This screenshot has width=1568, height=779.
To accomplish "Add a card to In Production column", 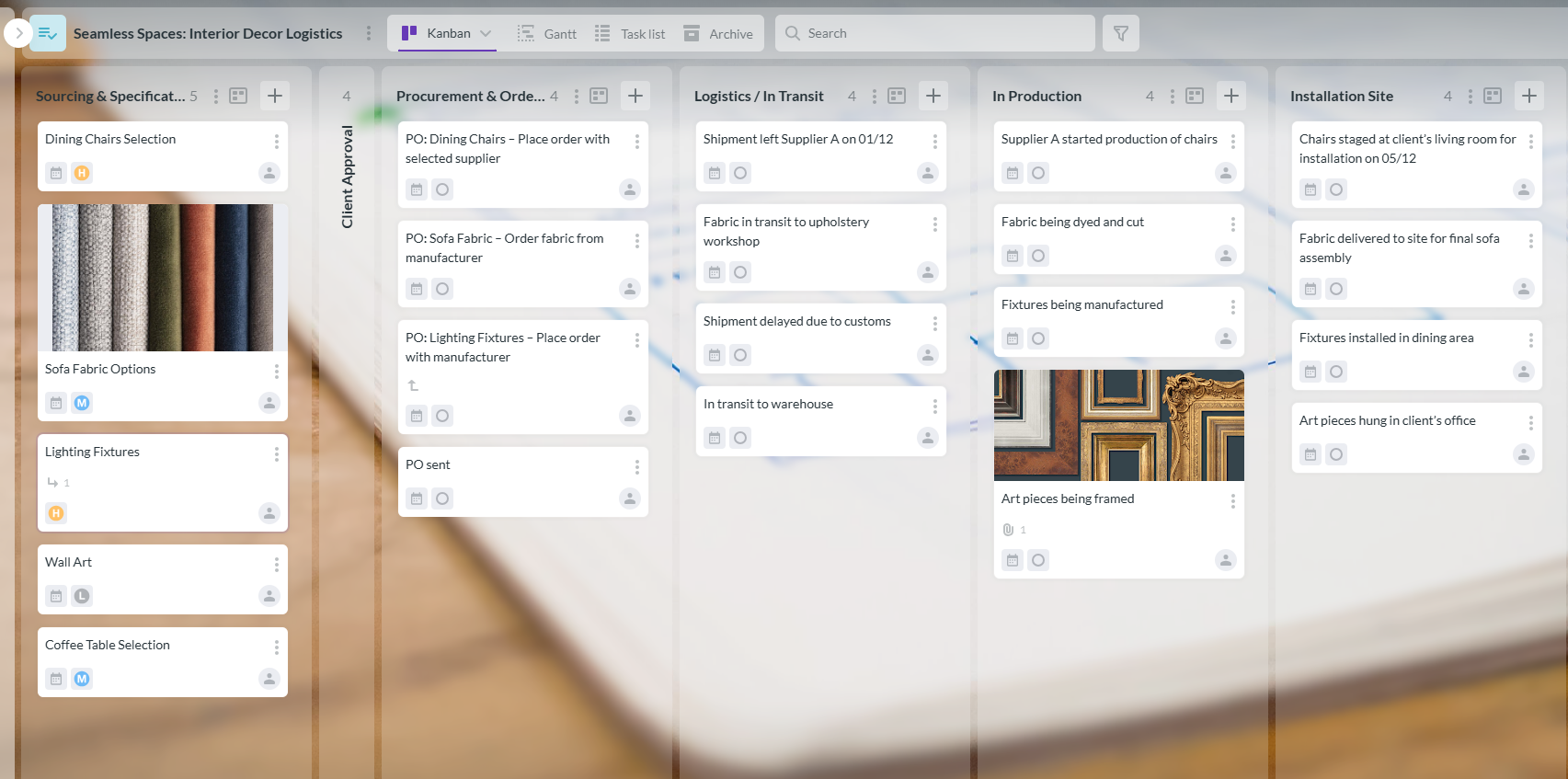I will point(1231,96).
